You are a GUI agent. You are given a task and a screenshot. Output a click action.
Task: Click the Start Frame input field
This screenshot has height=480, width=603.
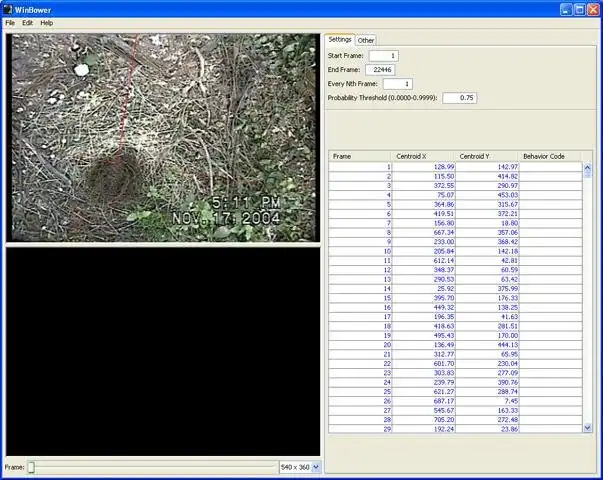(383, 56)
